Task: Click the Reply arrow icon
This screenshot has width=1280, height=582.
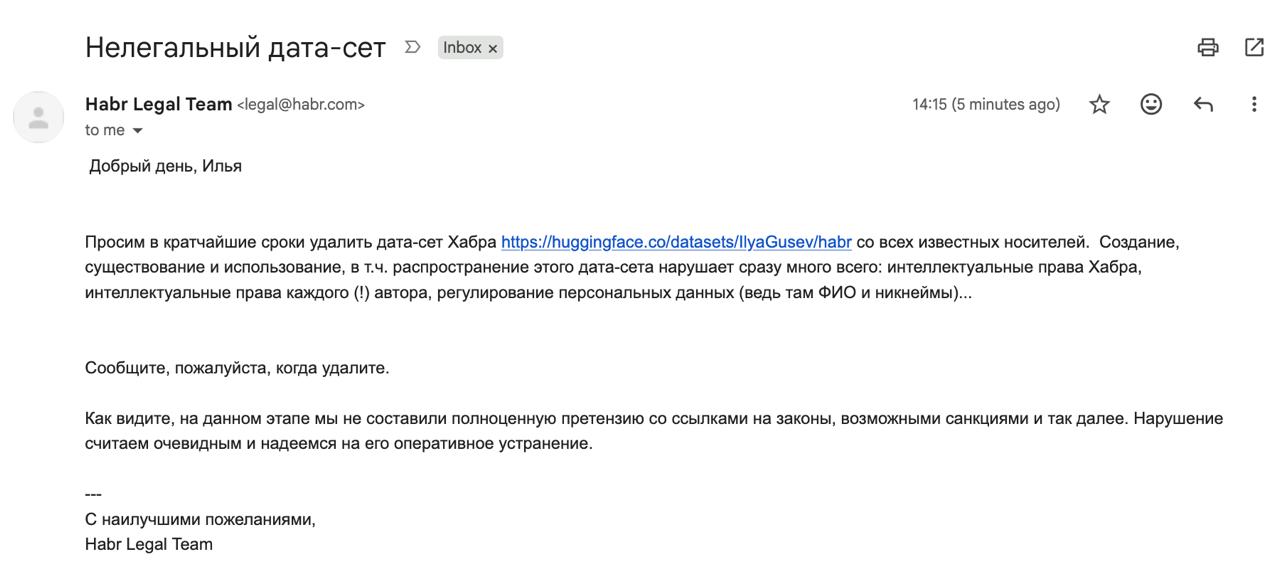Action: [x=1203, y=104]
